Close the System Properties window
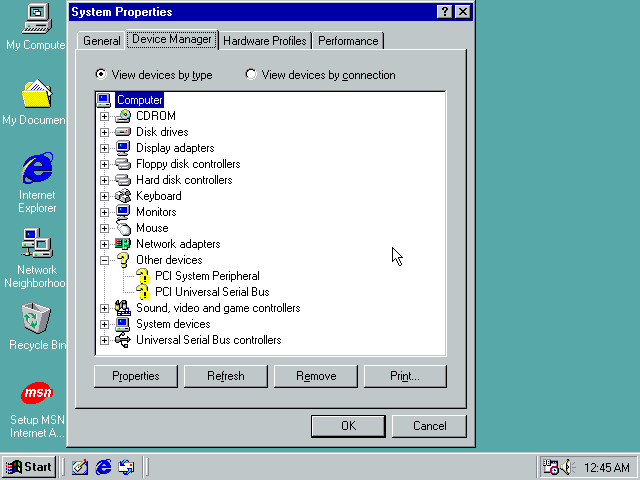The image size is (640, 480). click(463, 11)
